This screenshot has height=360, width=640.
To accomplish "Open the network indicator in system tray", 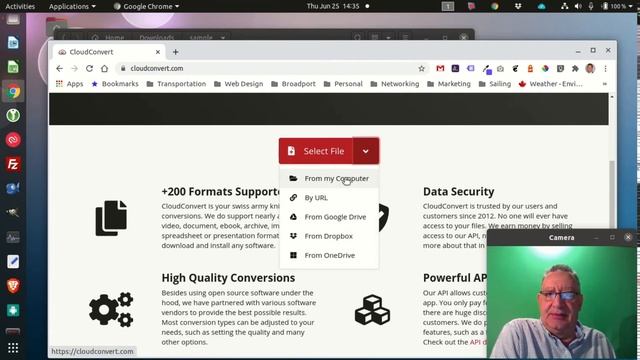I will point(564,6).
